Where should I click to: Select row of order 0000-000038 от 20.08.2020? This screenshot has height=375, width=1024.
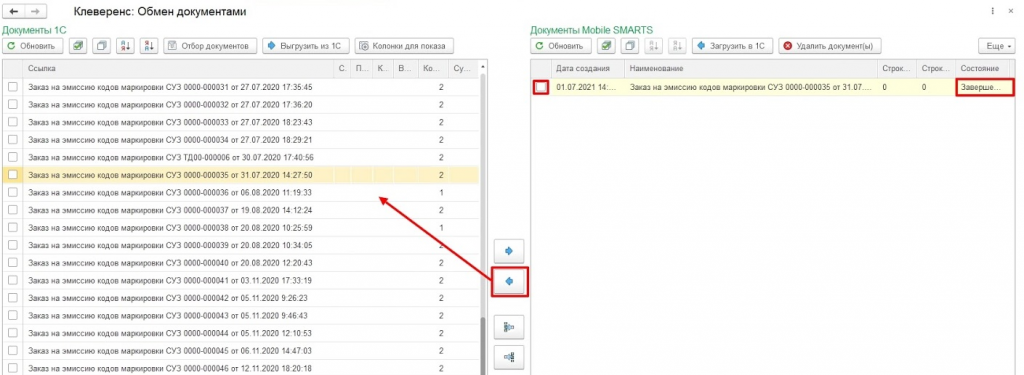point(240,228)
